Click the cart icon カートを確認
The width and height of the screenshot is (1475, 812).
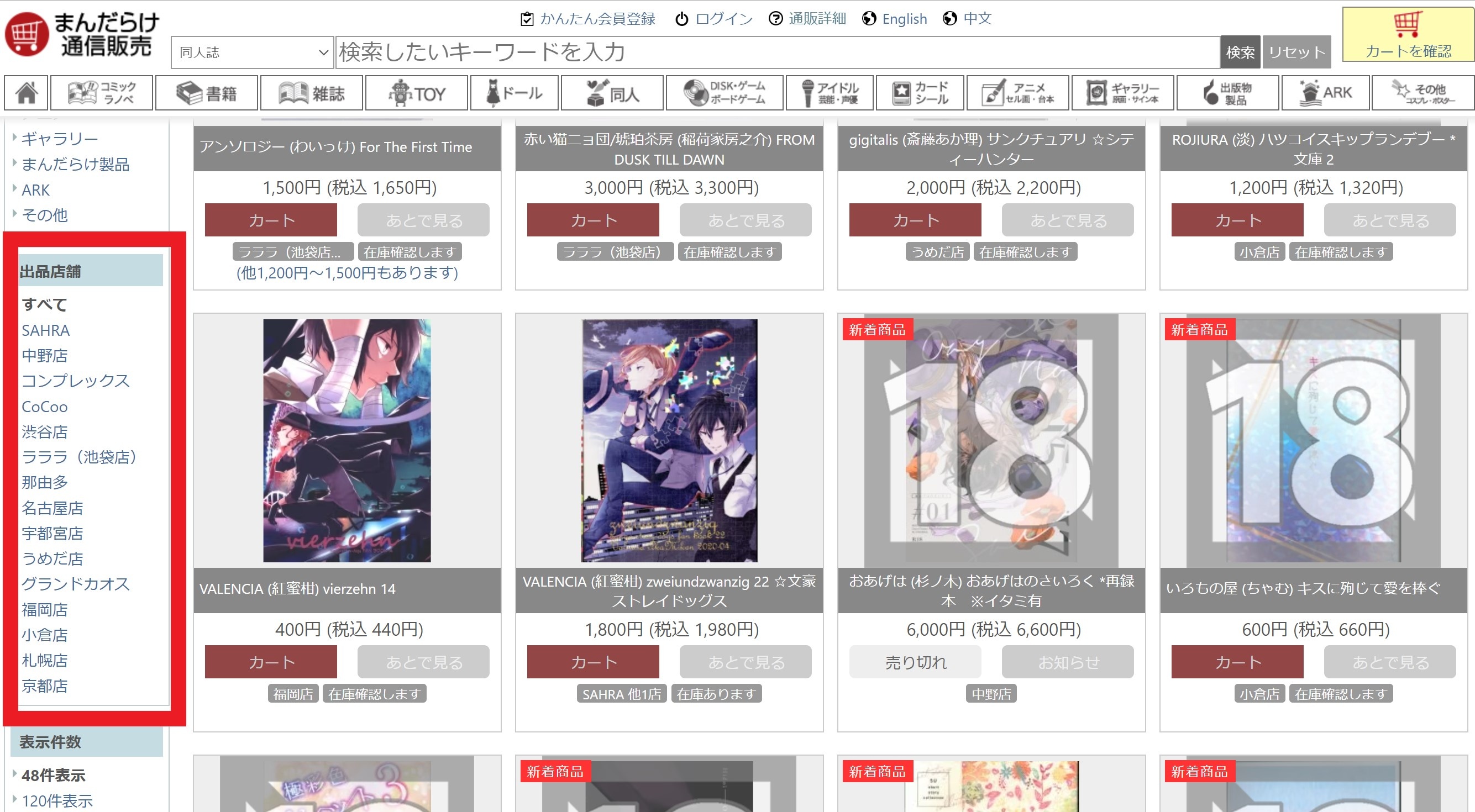[1408, 34]
